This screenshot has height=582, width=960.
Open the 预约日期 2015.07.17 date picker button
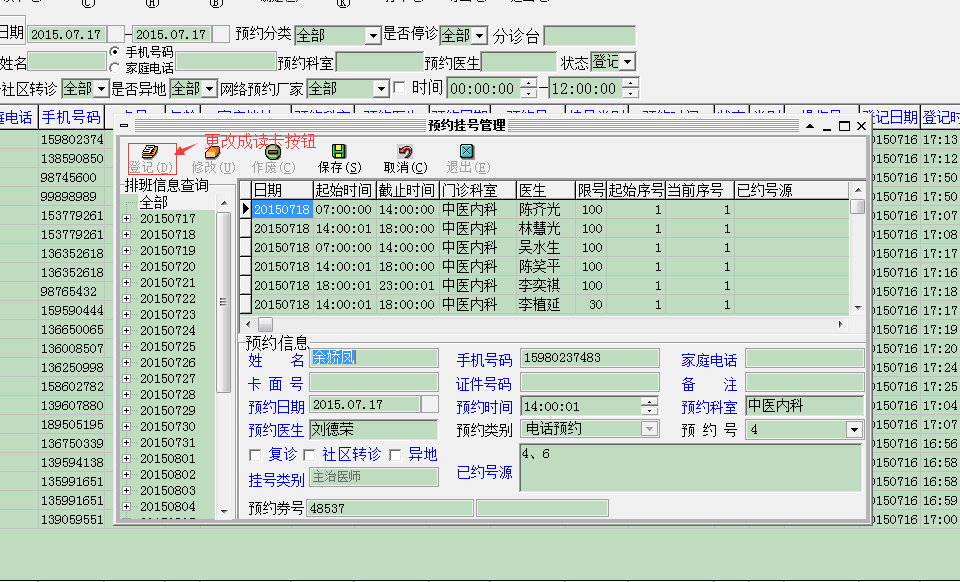tap(430, 404)
